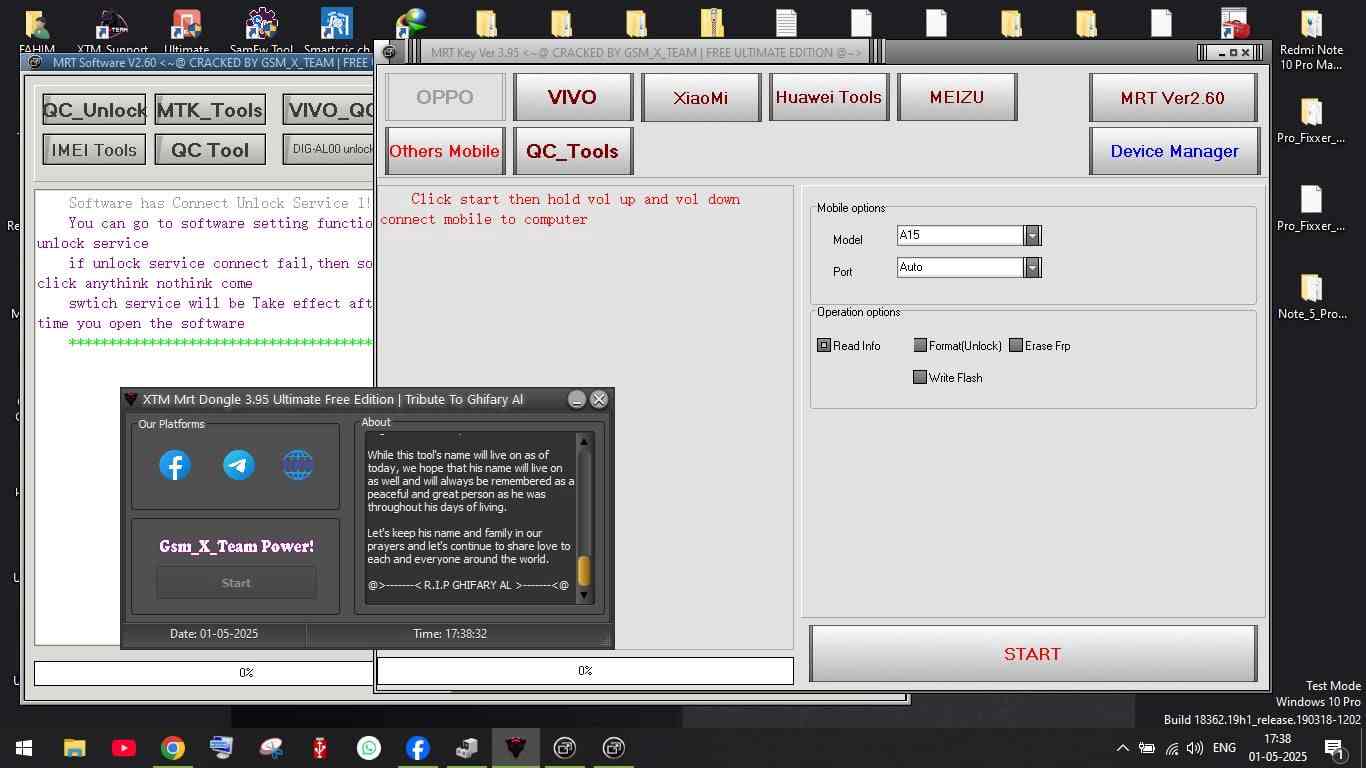
Task: Open the Device Manager button
Action: [x=1174, y=151]
